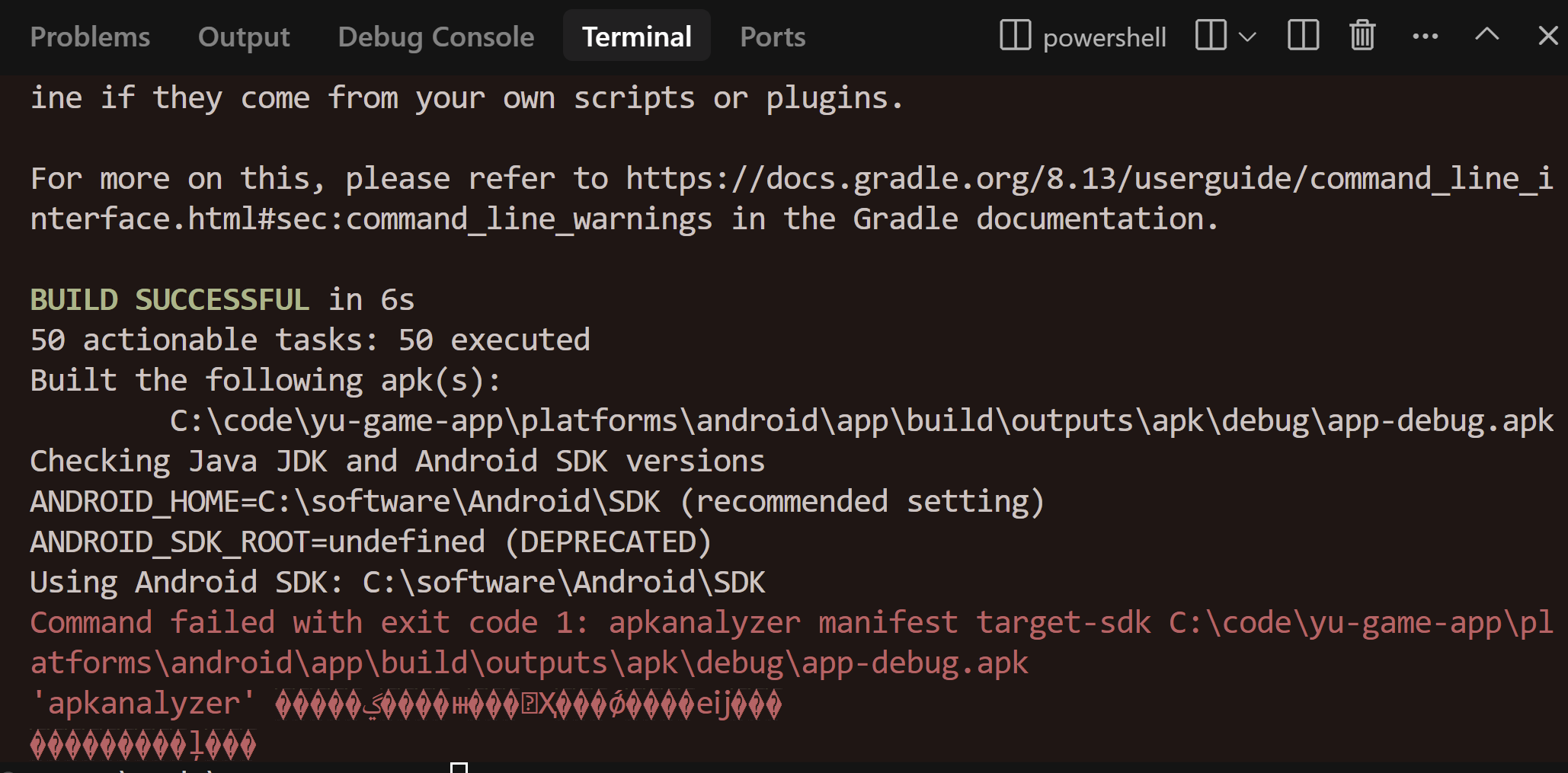Click the BUILD SUCCESSFUL line in terminal

tap(222, 299)
